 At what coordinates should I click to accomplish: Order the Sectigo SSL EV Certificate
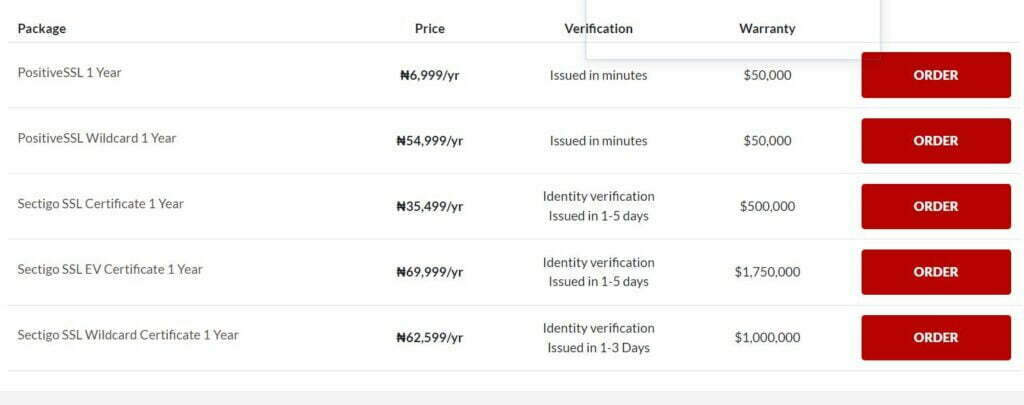pos(936,272)
